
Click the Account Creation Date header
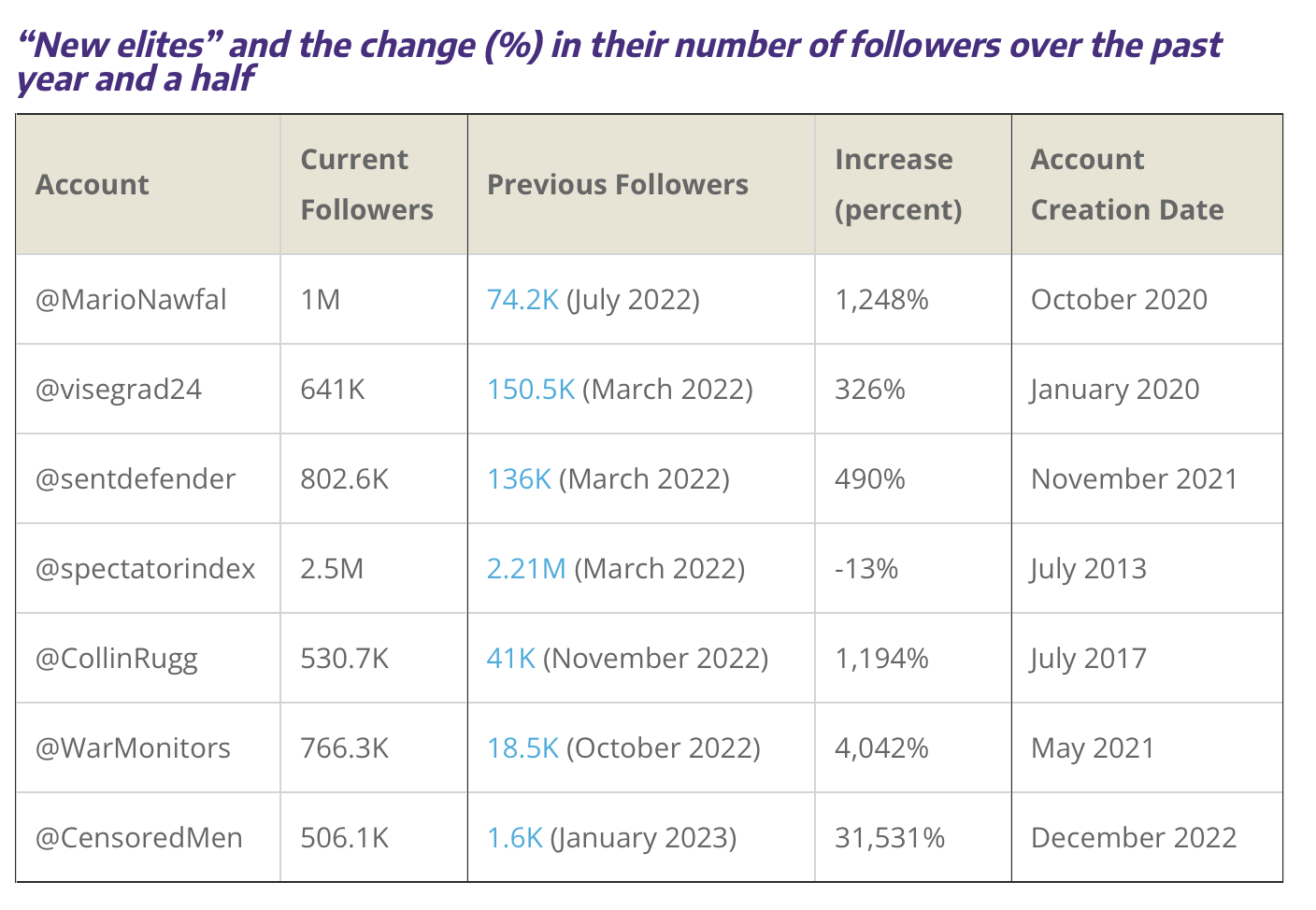(1126, 185)
